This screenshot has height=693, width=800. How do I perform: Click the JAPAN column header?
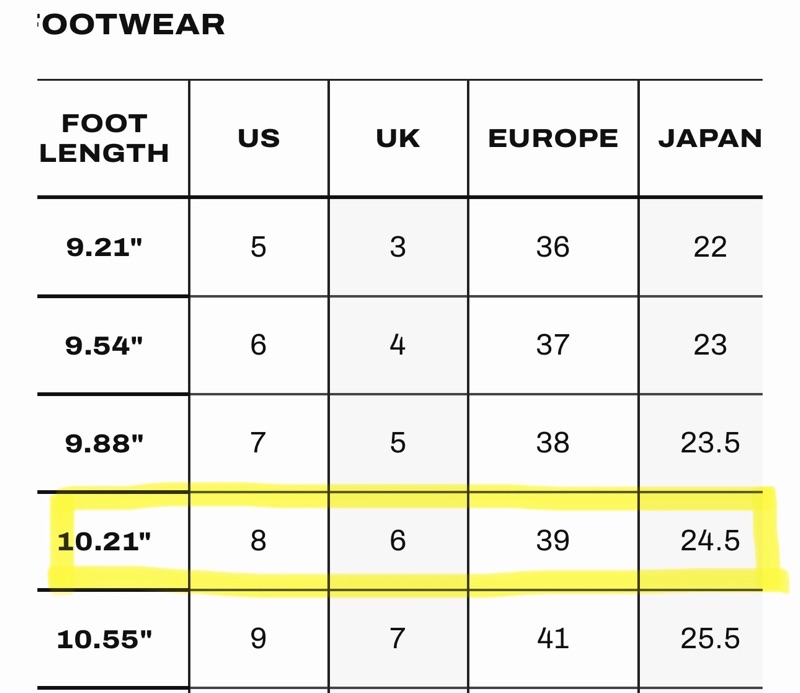[710, 138]
